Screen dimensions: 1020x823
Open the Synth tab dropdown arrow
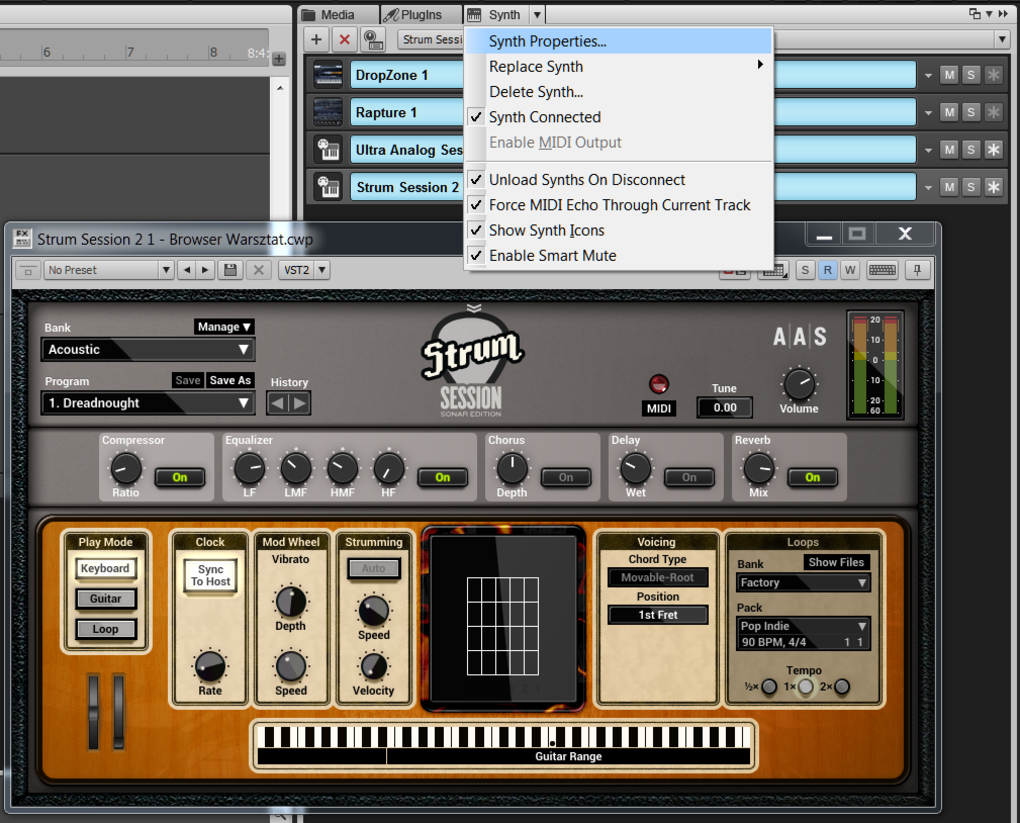tap(537, 14)
